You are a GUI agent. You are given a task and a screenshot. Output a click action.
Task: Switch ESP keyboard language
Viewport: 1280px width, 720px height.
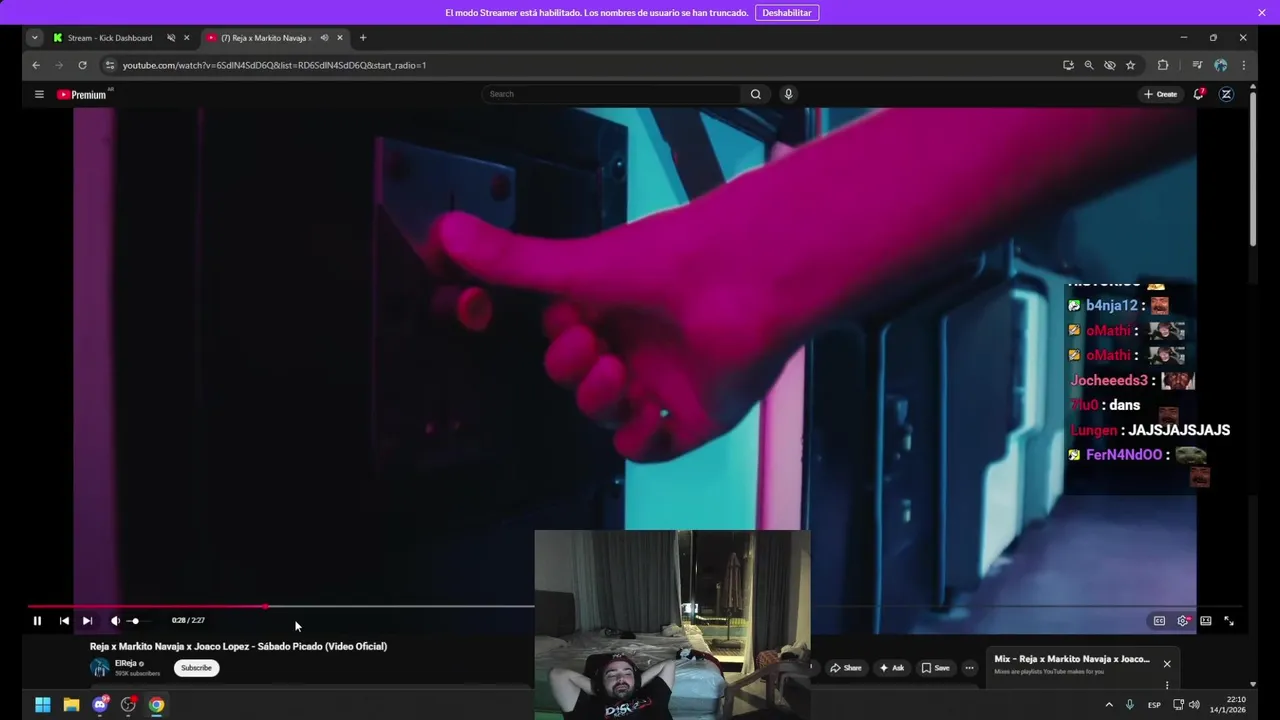(x=1154, y=705)
